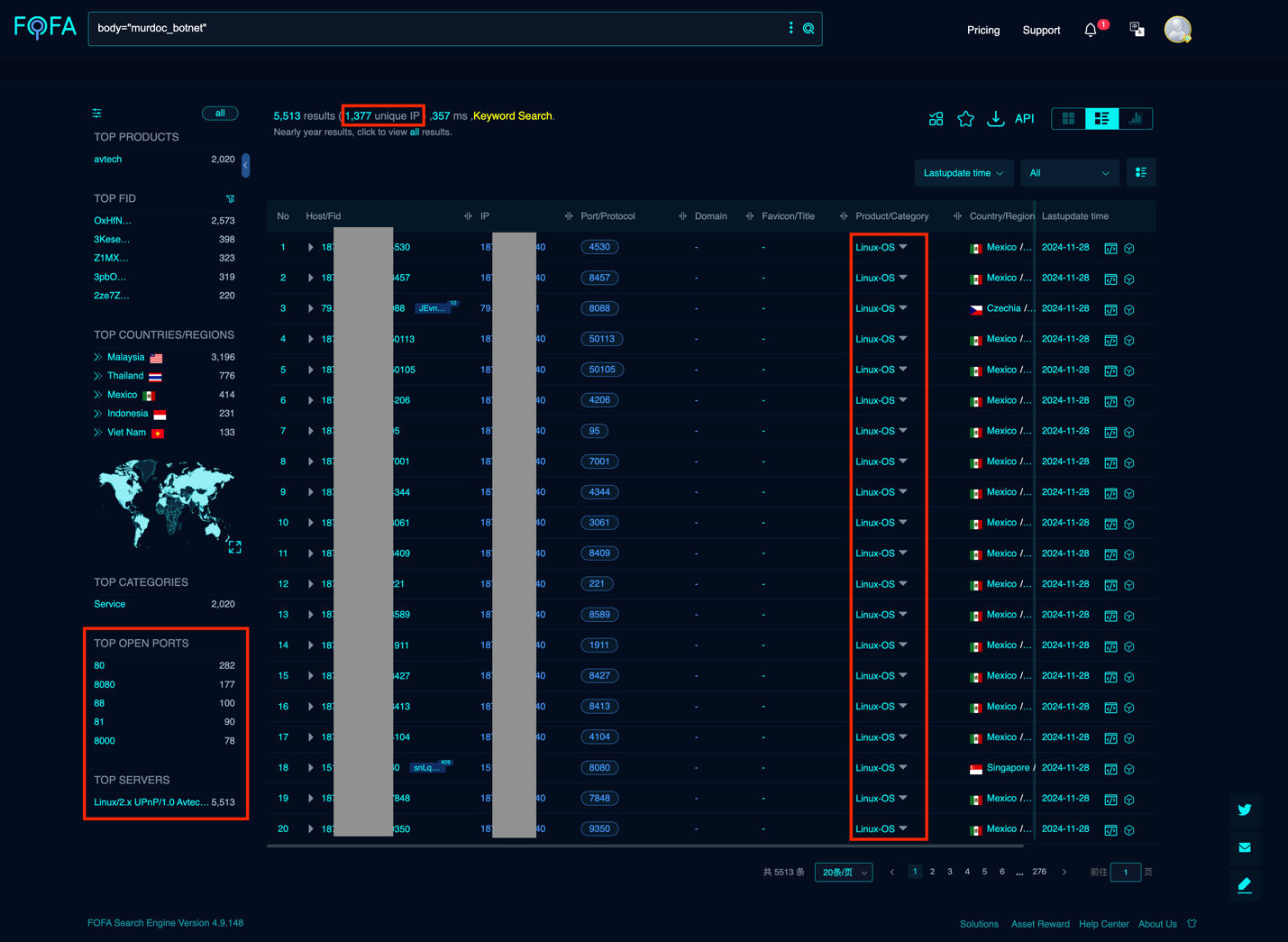Click the Port/Protocol column header
This screenshot has height=942, width=1288.
tap(607, 216)
